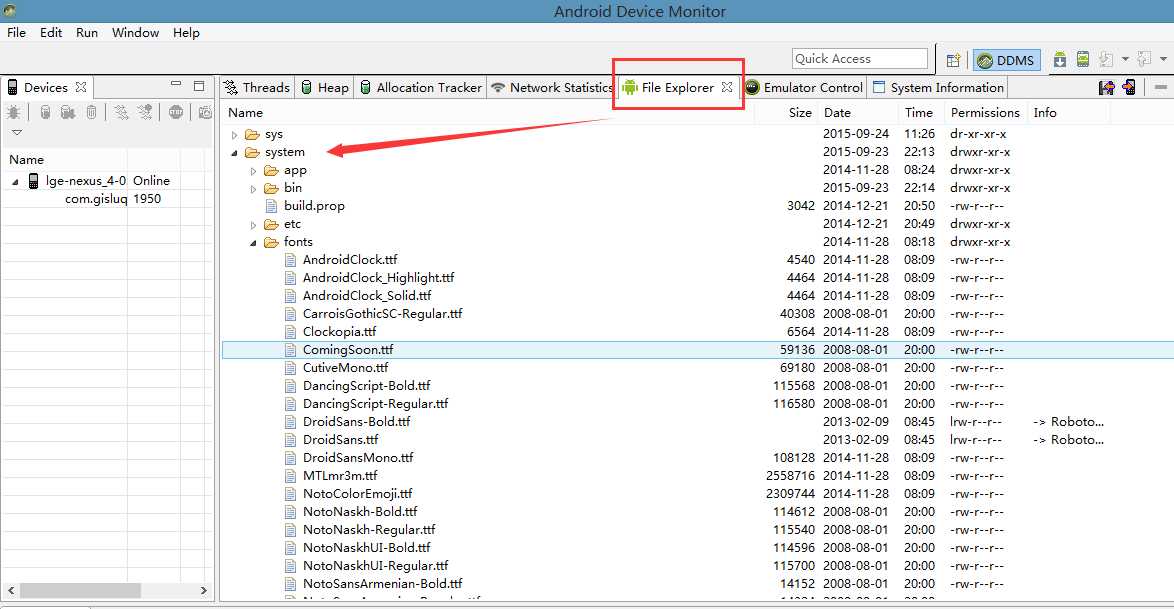The image size is (1174, 609).
Task: Select the build.prop file
Action: click(314, 206)
